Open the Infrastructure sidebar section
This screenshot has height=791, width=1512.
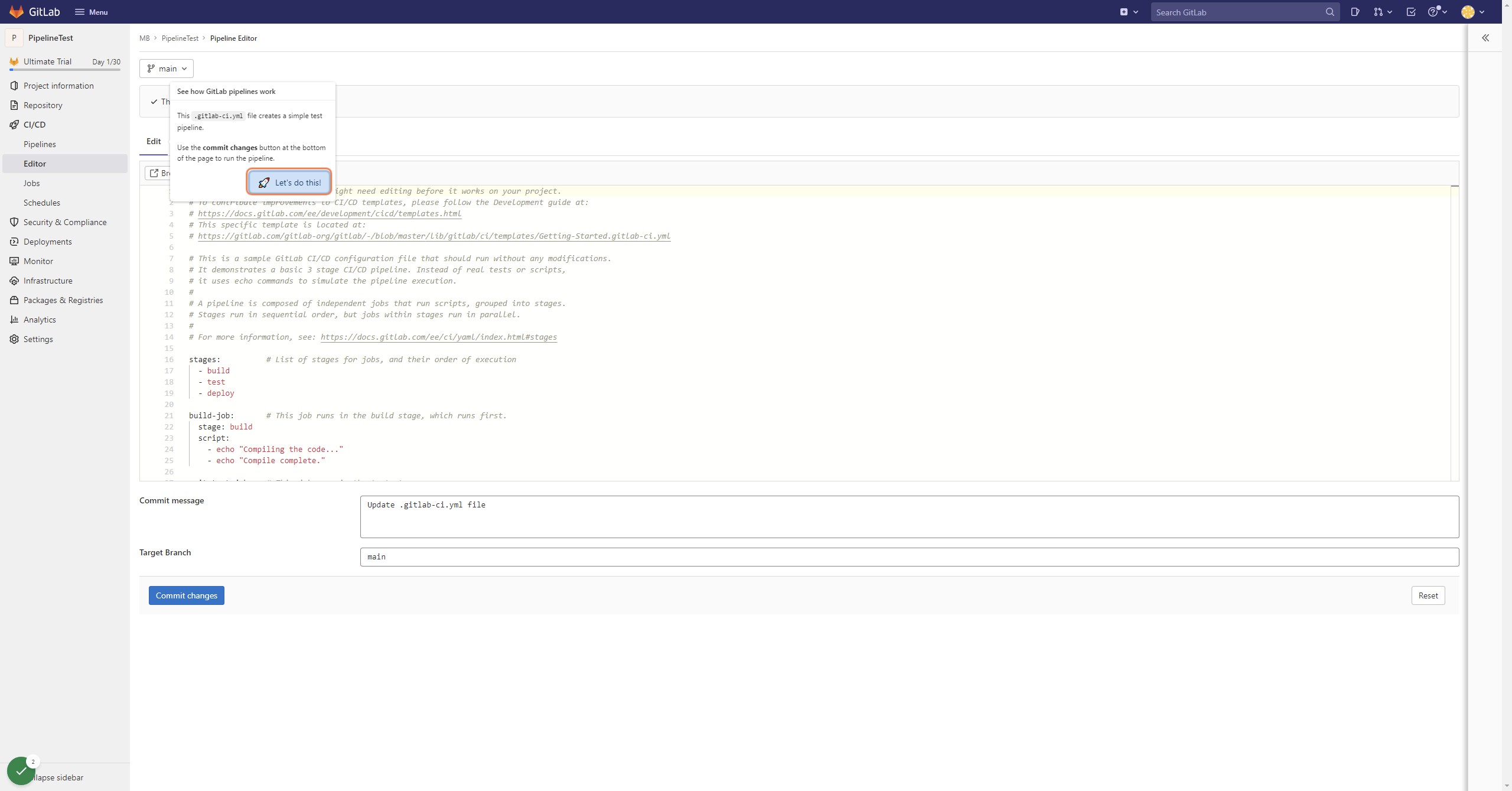click(x=65, y=281)
